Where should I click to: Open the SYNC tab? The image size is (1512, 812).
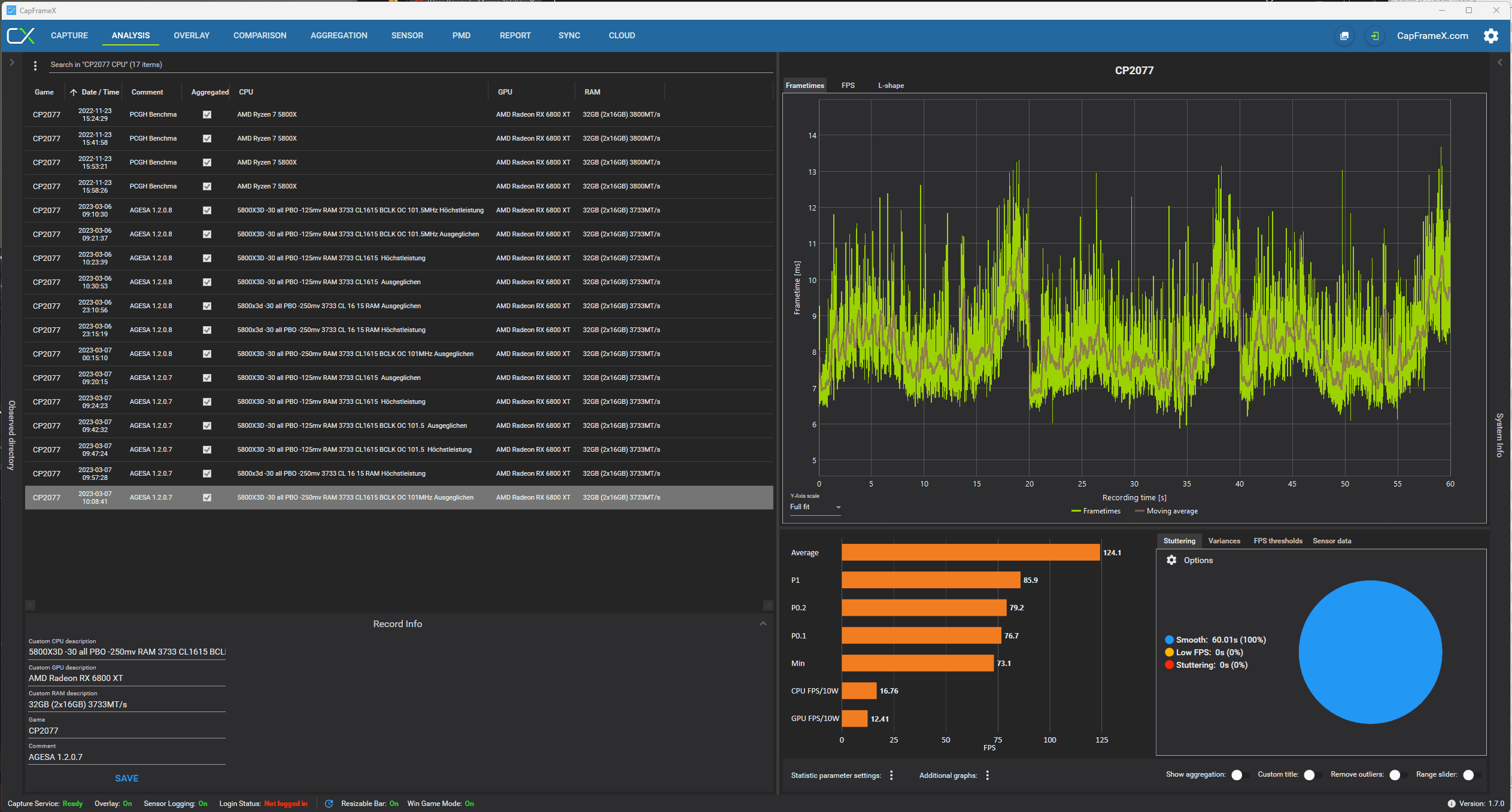click(569, 35)
